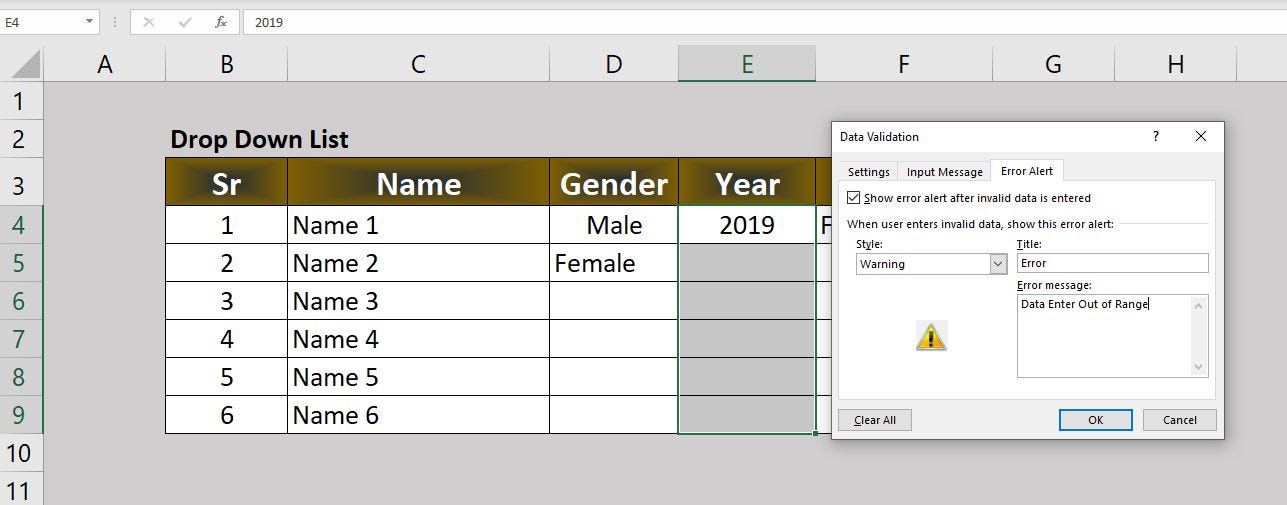Image resolution: width=1287 pixels, height=505 pixels.
Task: Select row 7 header
Action: tap(21, 339)
